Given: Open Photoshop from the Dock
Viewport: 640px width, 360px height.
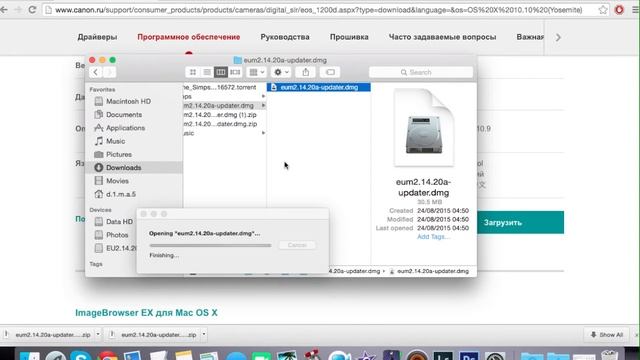Looking at the screenshot, I should click(x=468, y=356).
